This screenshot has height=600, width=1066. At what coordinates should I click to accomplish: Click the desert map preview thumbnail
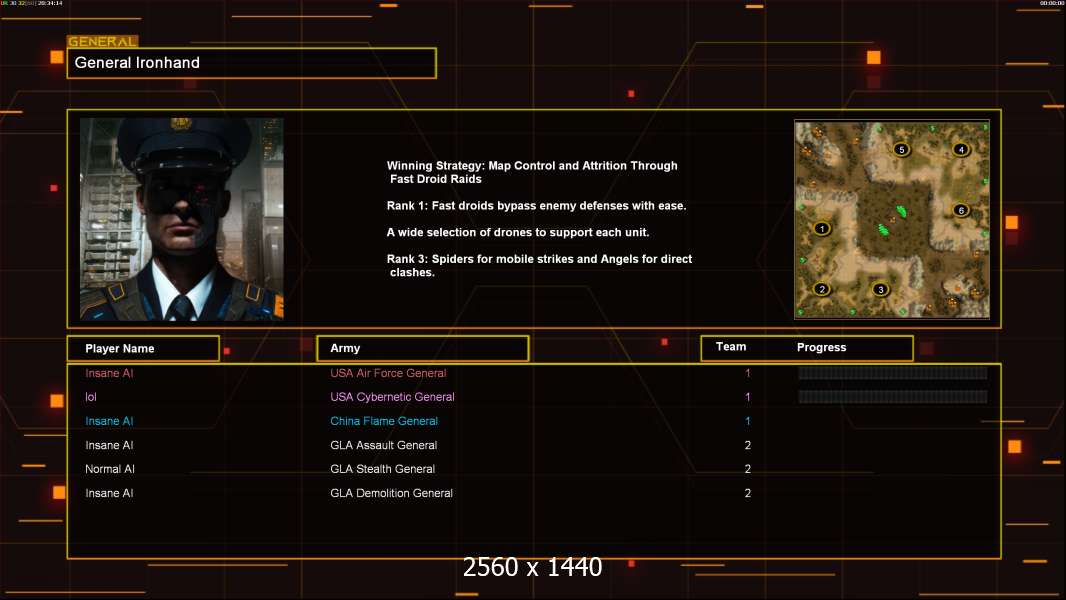892,219
